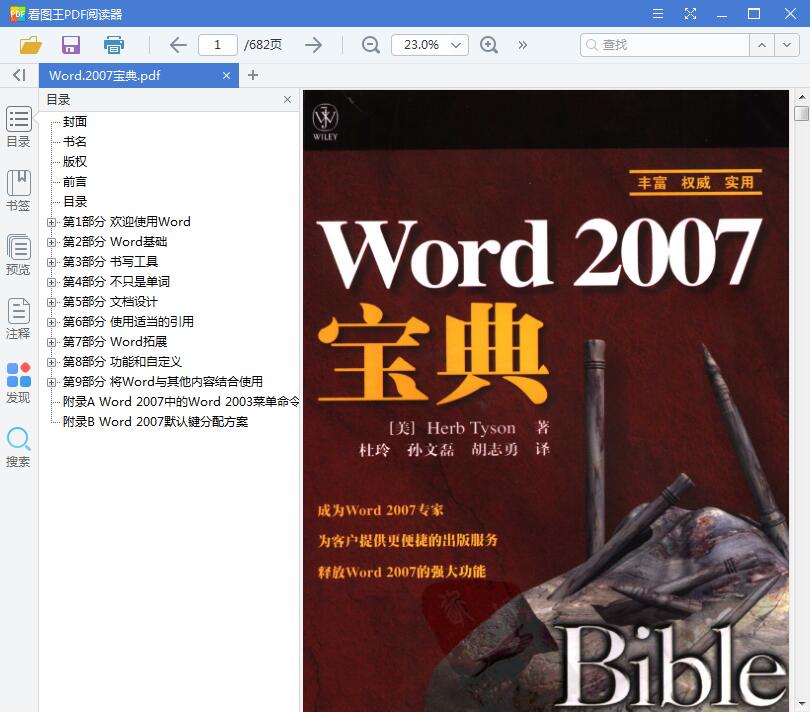810x712 pixels.
Task: Find previous match with up arrow
Action: (x=762, y=45)
